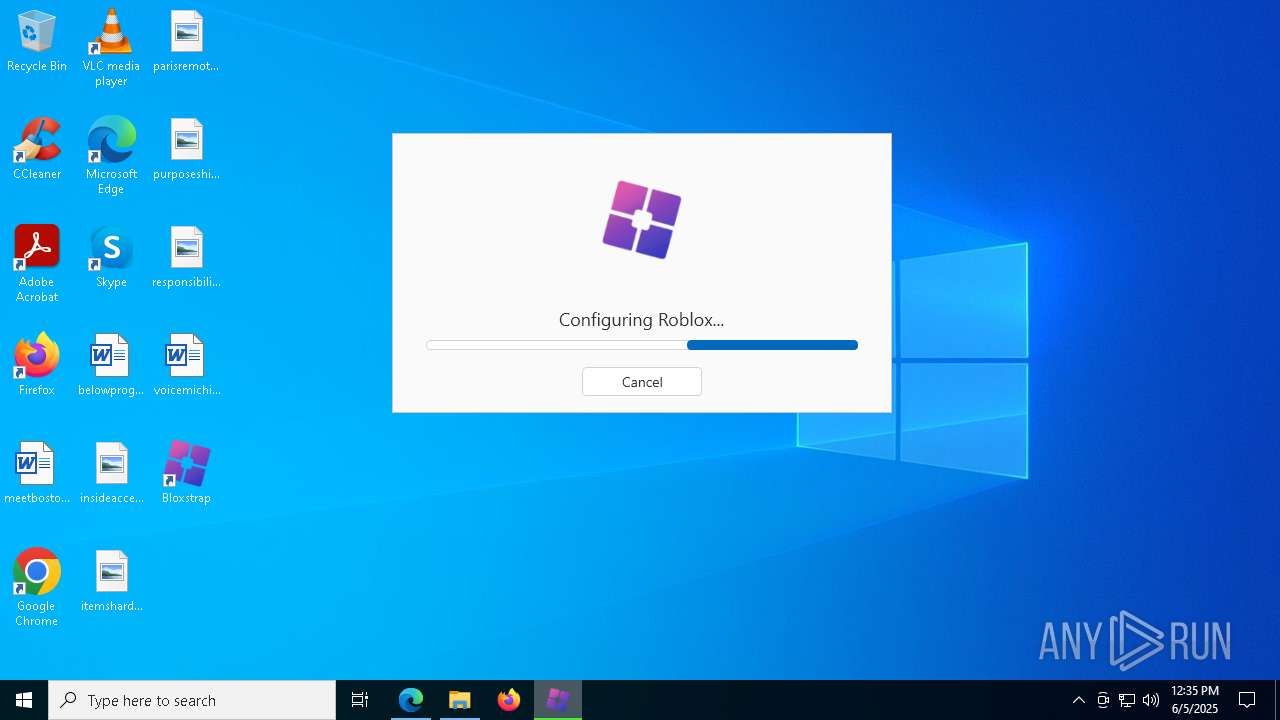Viewport: 1280px width, 720px height.
Task: Open the clock showing 12:35 PM
Action: (x=1195, y=700)
